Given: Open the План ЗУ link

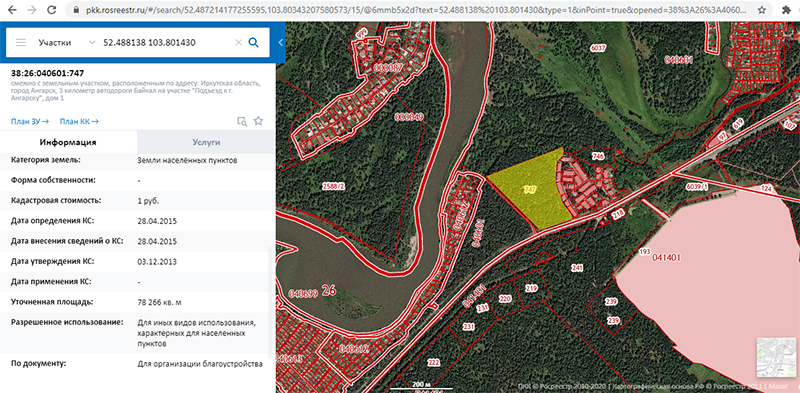Looking at the screenshot, I should [x=30, y=121].
